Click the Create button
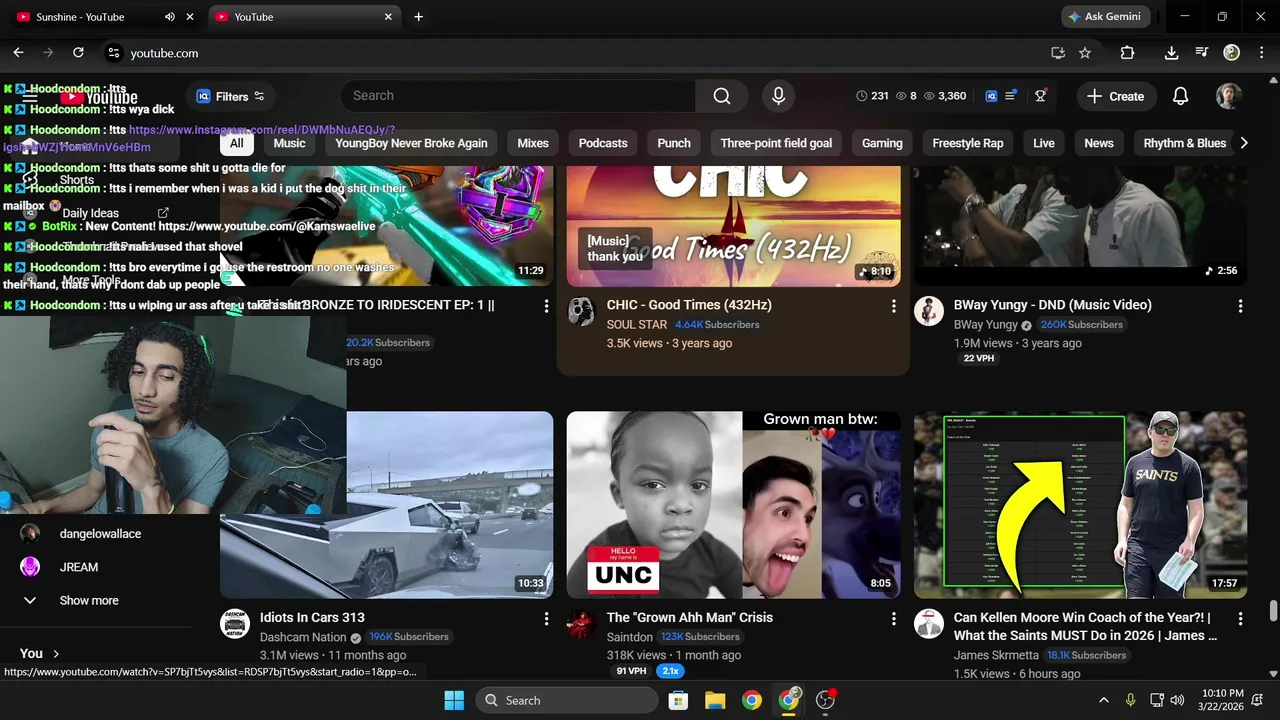1280x720 pixels. click(1115, 96)
